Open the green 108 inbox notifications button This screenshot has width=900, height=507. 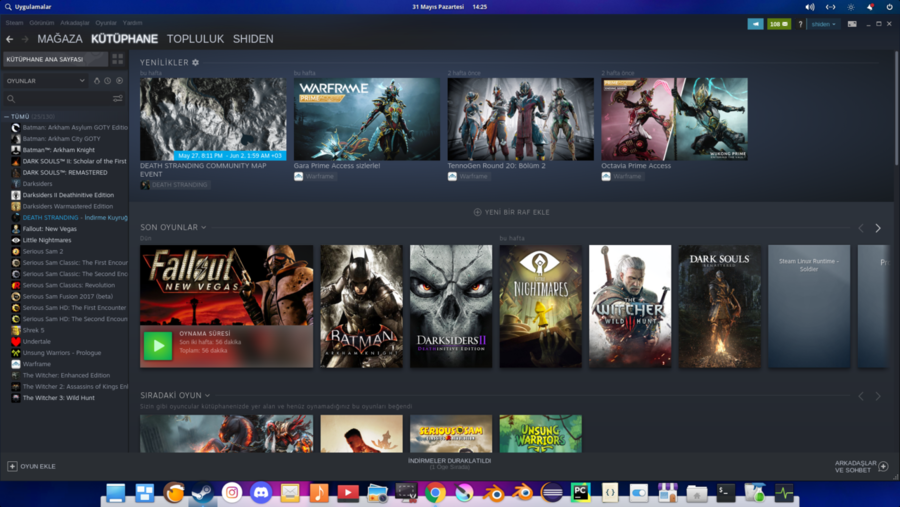(x=779, y=24)
